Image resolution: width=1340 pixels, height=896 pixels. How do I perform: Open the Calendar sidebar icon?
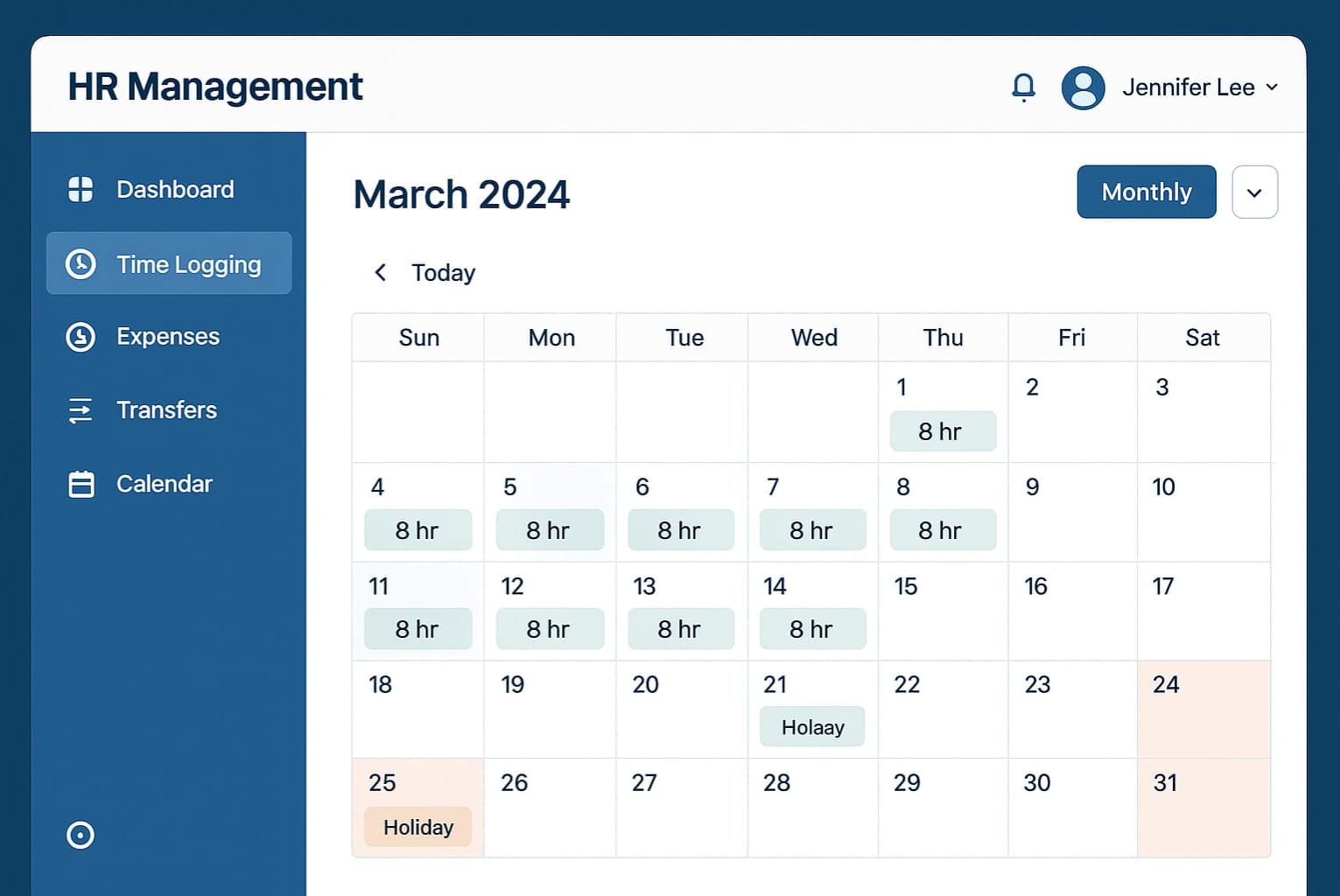tap(81, 484)
